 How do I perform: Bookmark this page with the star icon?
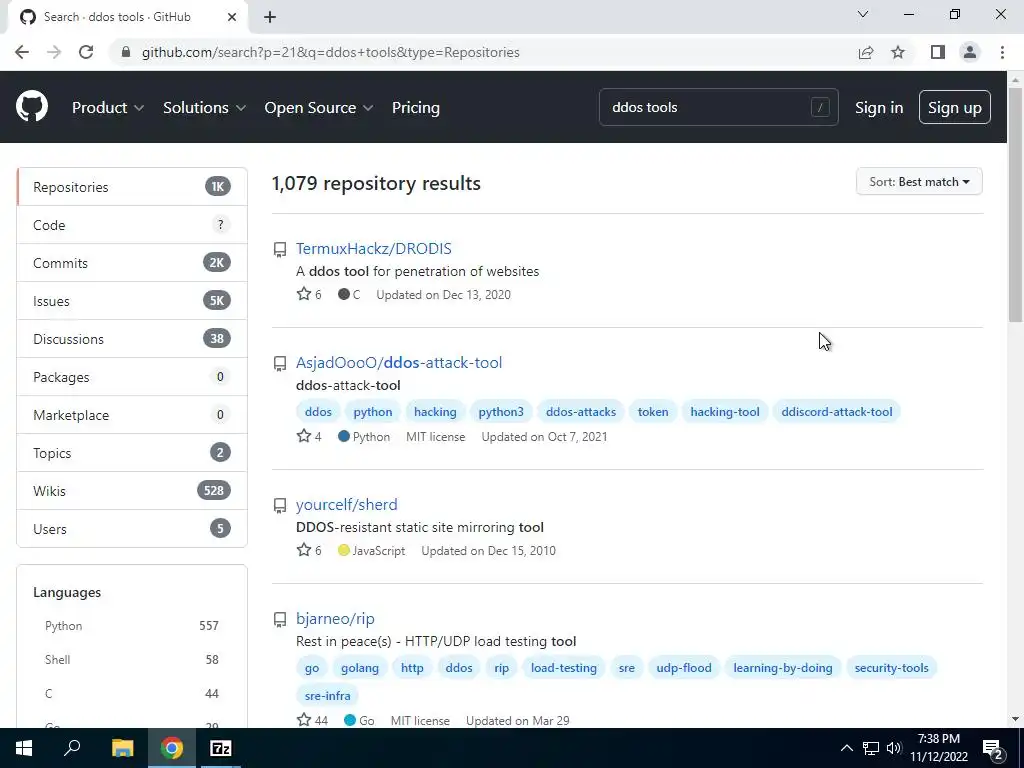tap(898, 52)
